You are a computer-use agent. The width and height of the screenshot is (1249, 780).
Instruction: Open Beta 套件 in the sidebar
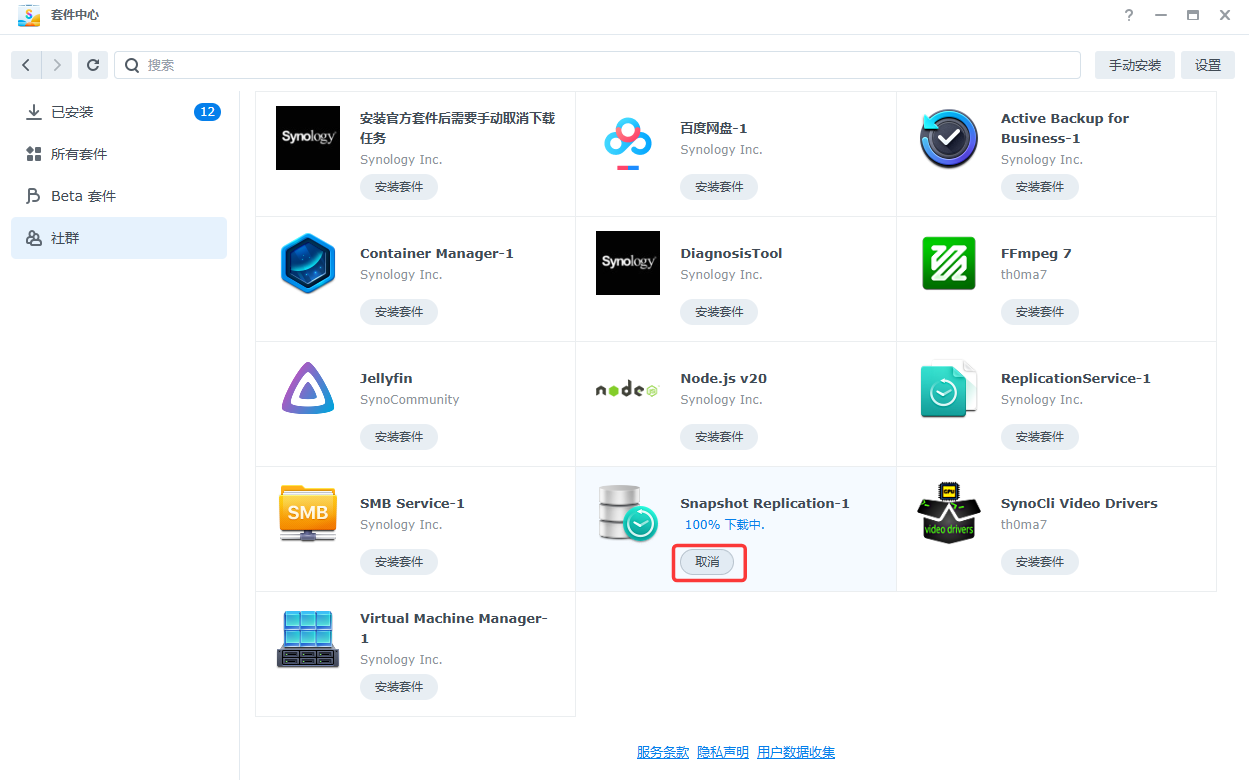[x=83, y=196]
